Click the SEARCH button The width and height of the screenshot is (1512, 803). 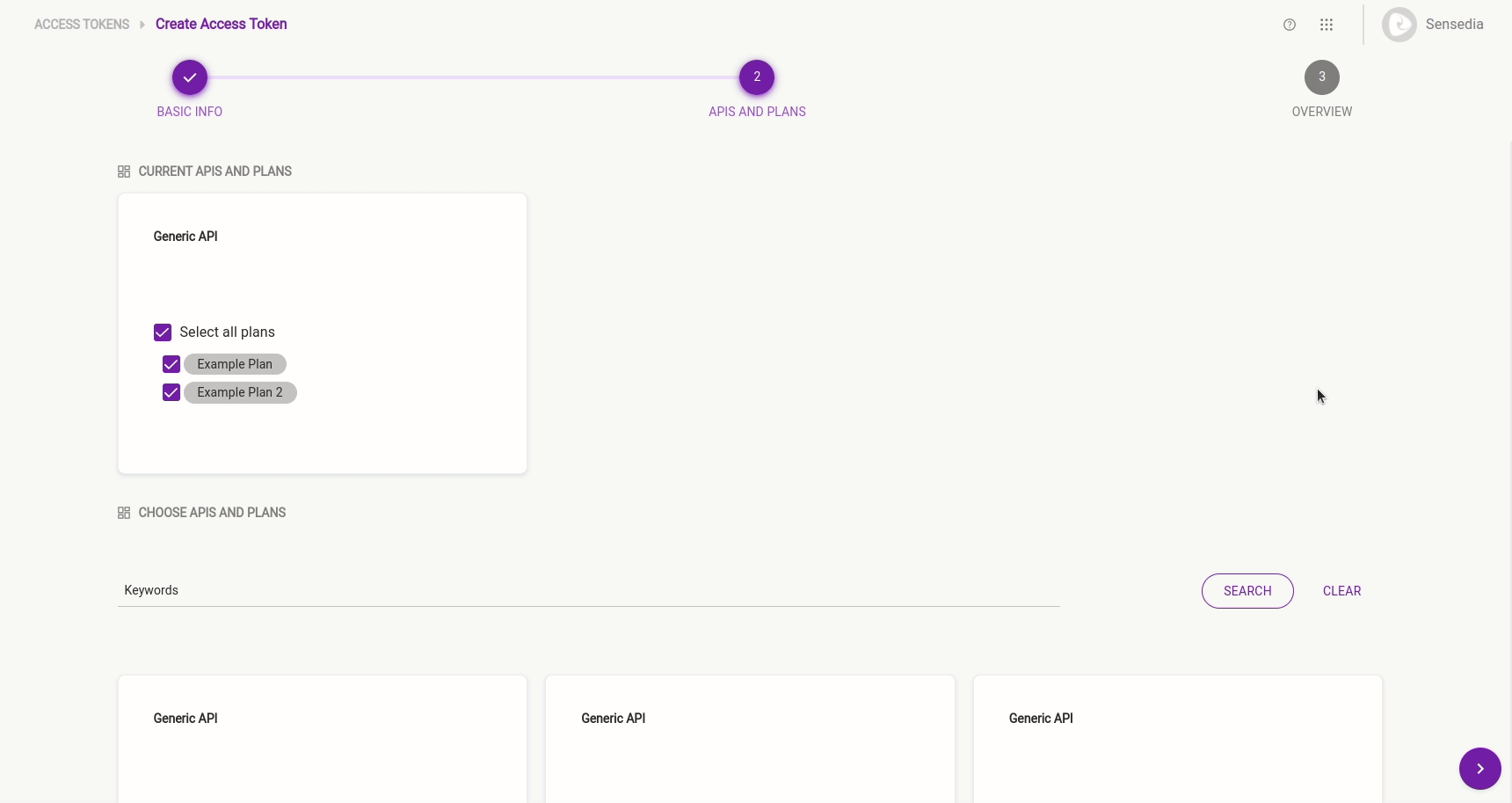tap(1247, 590)
